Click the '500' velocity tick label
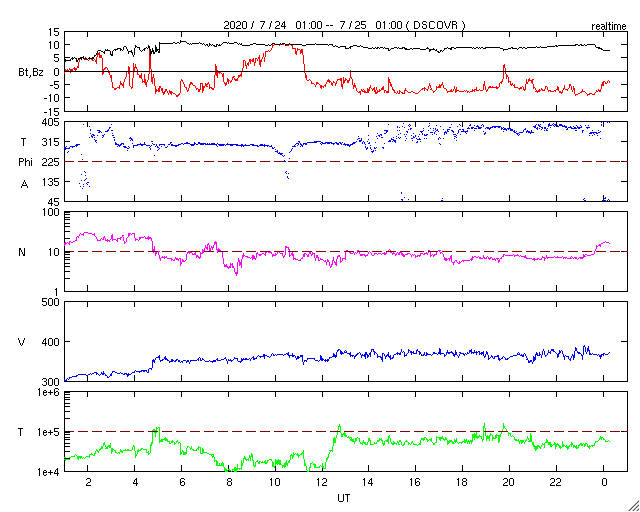 (51, 302)
